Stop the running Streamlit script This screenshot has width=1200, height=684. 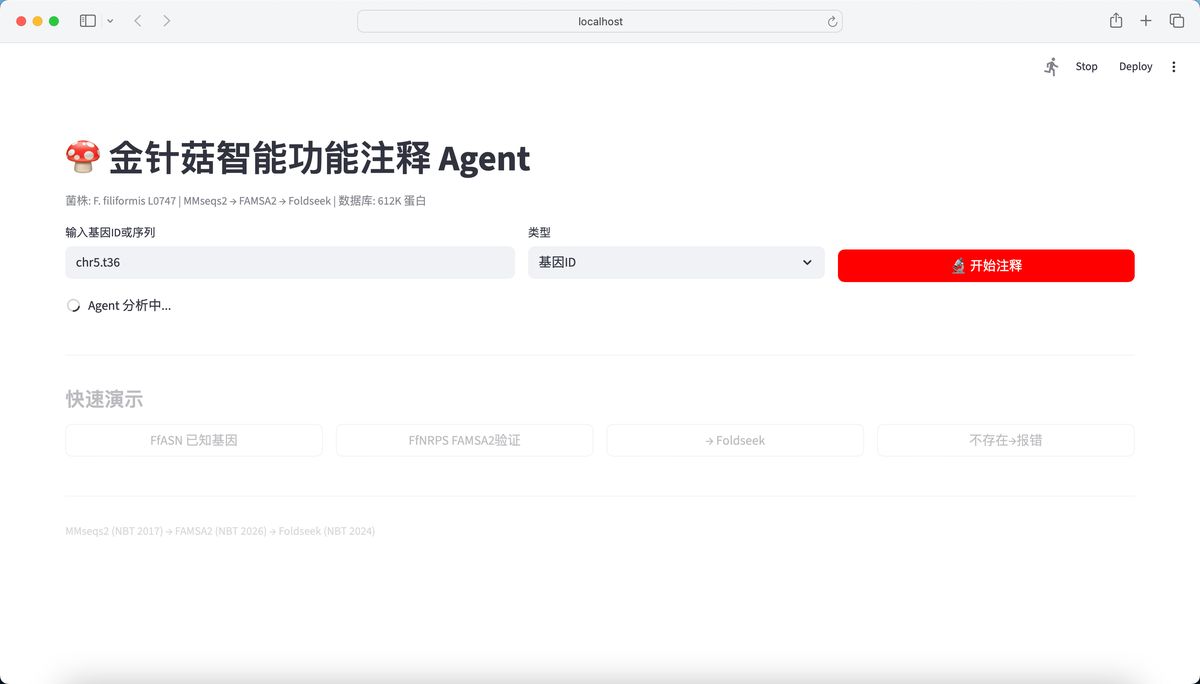point(1086,66)
